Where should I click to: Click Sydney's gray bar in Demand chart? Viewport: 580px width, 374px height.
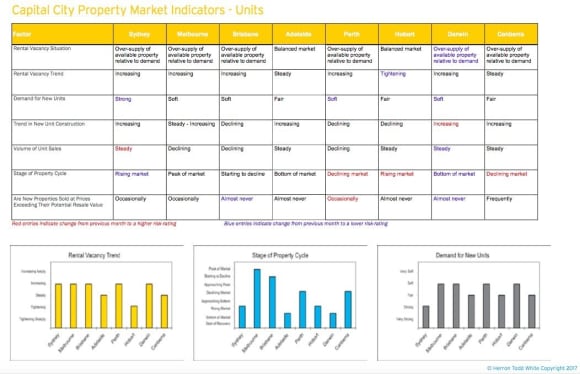point(426,317)
